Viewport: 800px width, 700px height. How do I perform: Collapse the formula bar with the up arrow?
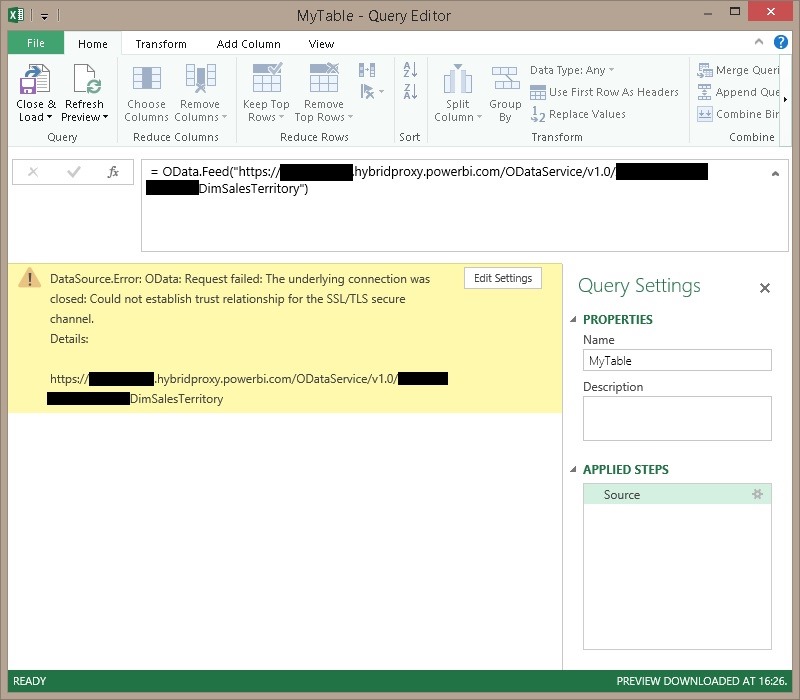tap(775, 174)
